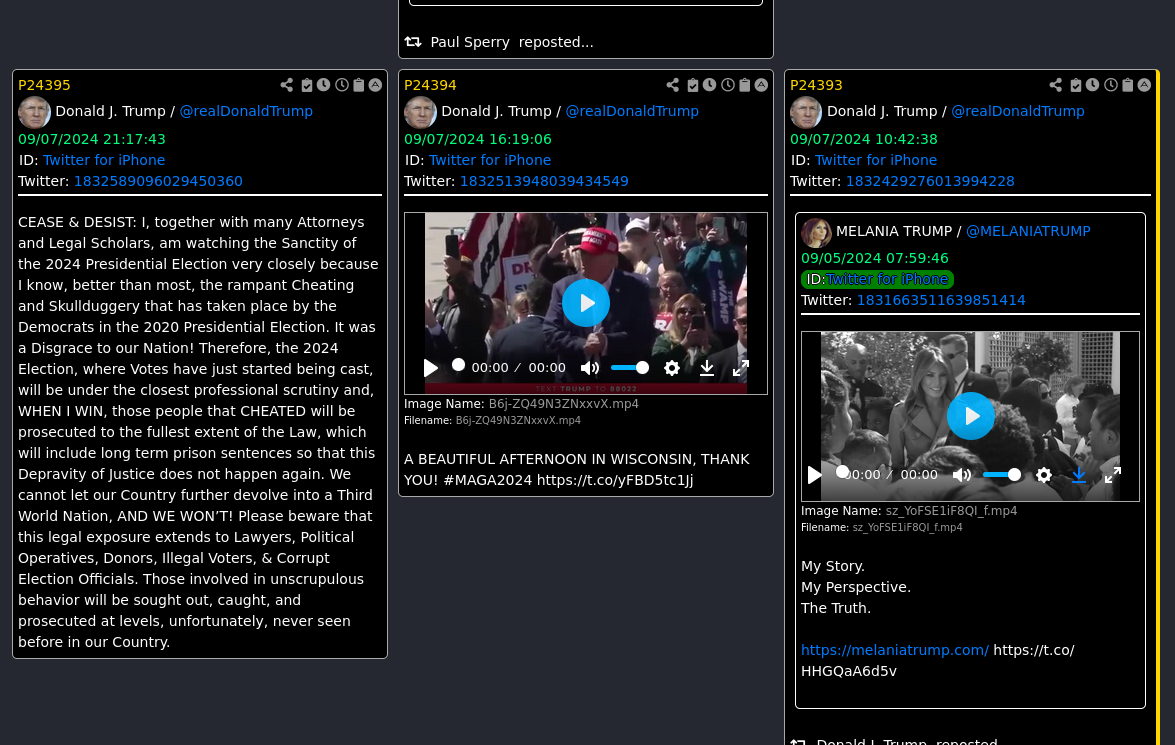Open @realDonaldTrump handle in post P24394

click(632, 111)
